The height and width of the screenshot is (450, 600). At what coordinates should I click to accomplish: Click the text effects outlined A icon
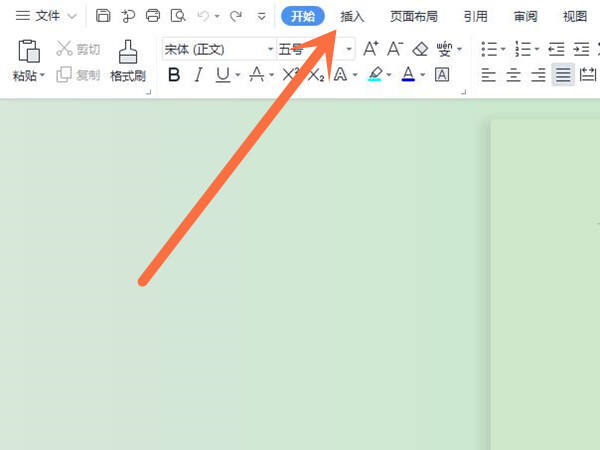(340, 75)
